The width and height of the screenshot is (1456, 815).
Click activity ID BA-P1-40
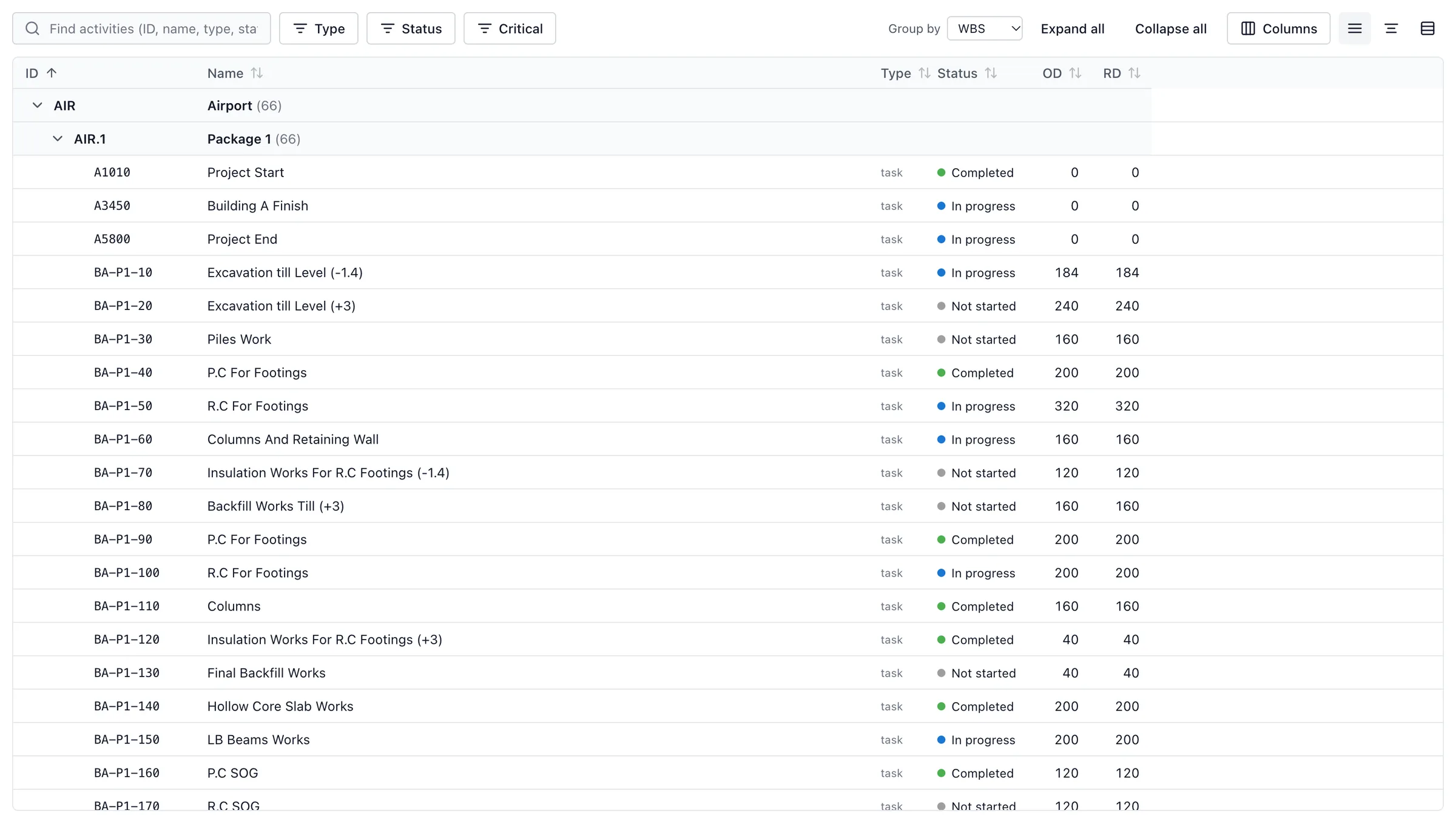click(123, 373)
